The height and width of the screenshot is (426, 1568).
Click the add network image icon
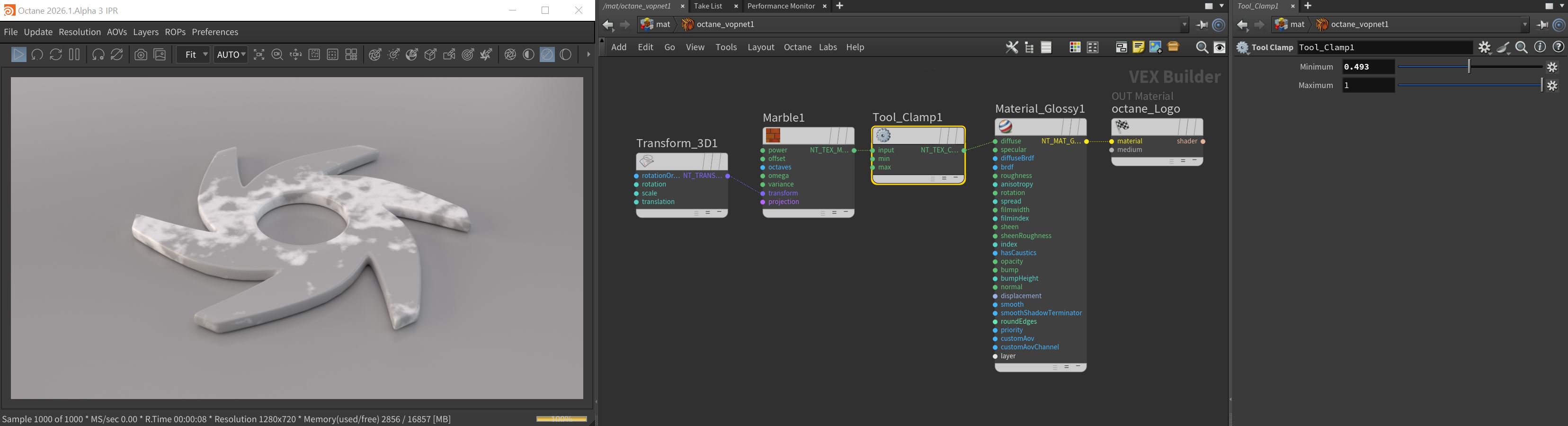(x=1155, y=47)
